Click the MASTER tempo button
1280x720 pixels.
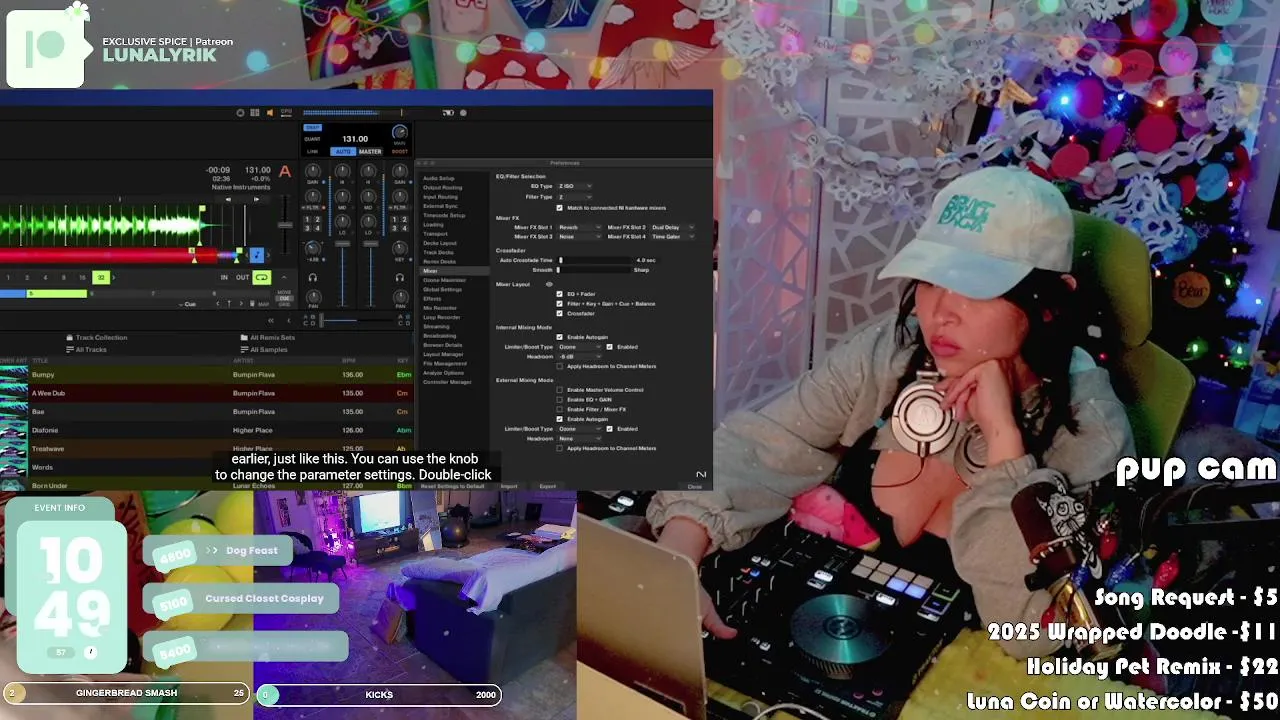(370, 152)
